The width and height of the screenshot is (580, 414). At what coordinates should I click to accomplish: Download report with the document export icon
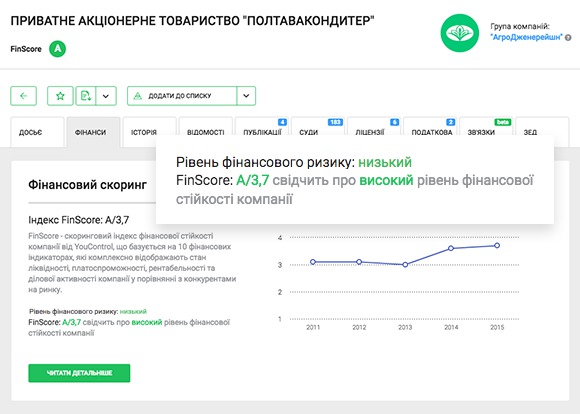click(86, 96)
